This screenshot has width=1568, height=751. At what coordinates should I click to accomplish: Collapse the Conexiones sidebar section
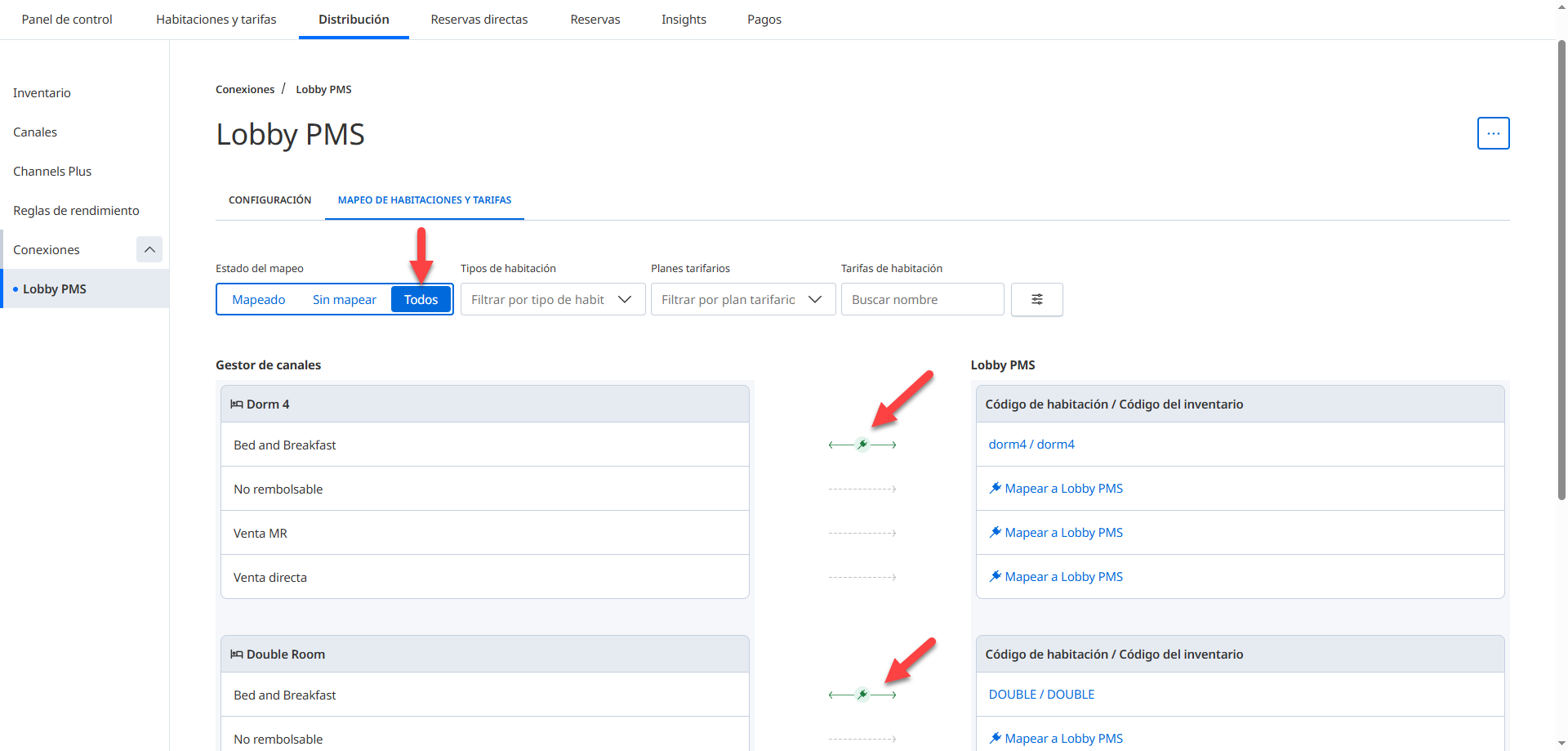click(149, 249)
